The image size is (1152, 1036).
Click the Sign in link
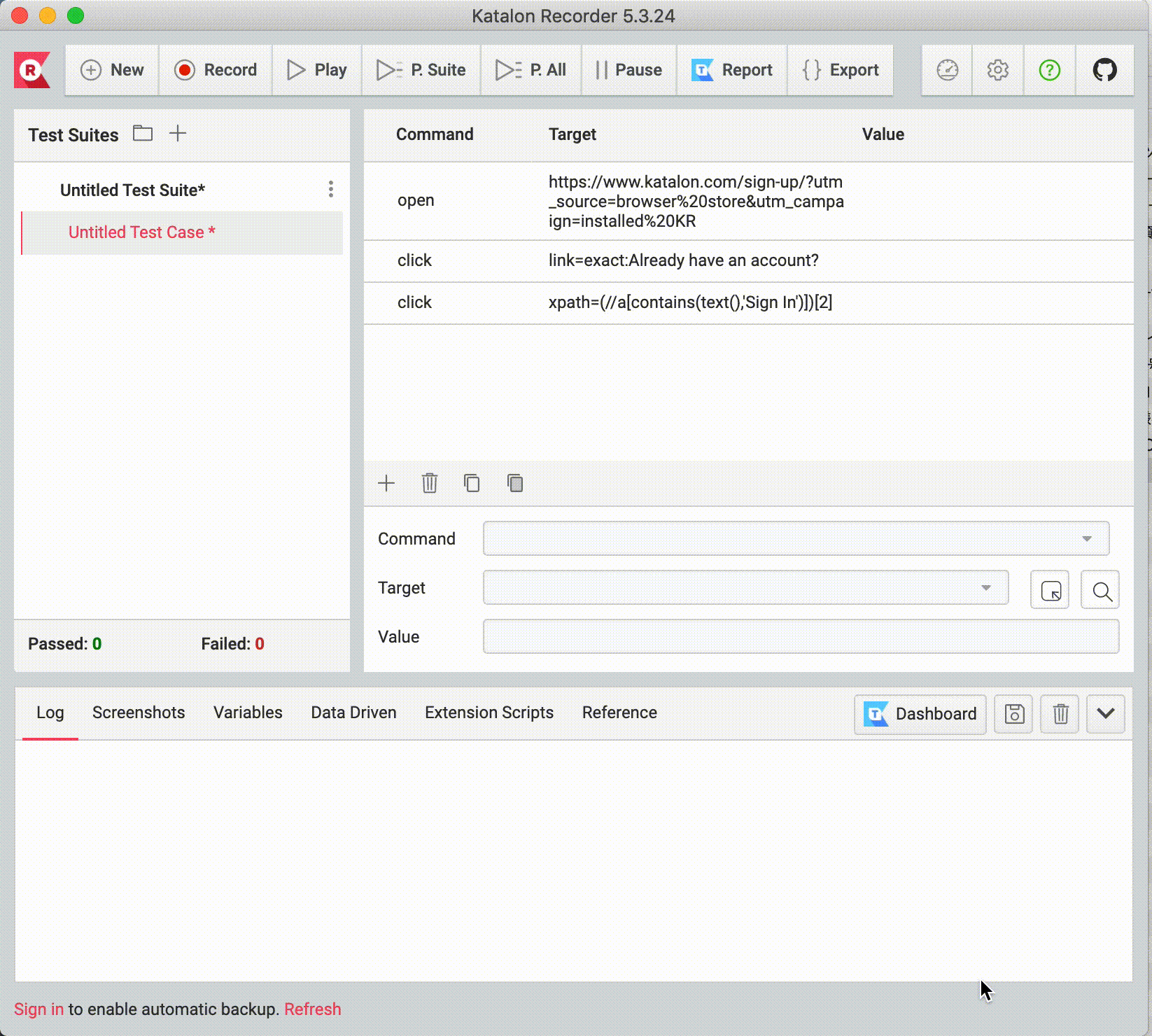(x=38, y=1009)
